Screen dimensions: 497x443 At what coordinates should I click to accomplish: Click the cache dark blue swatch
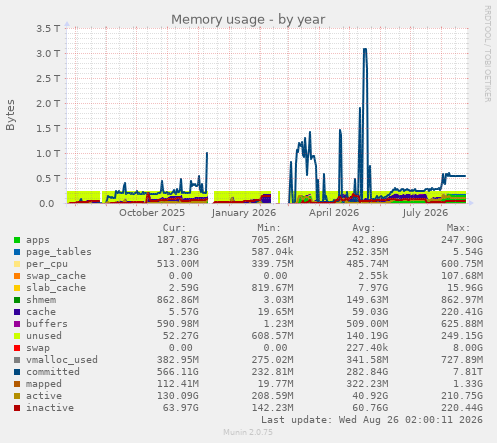click(17, 312)
